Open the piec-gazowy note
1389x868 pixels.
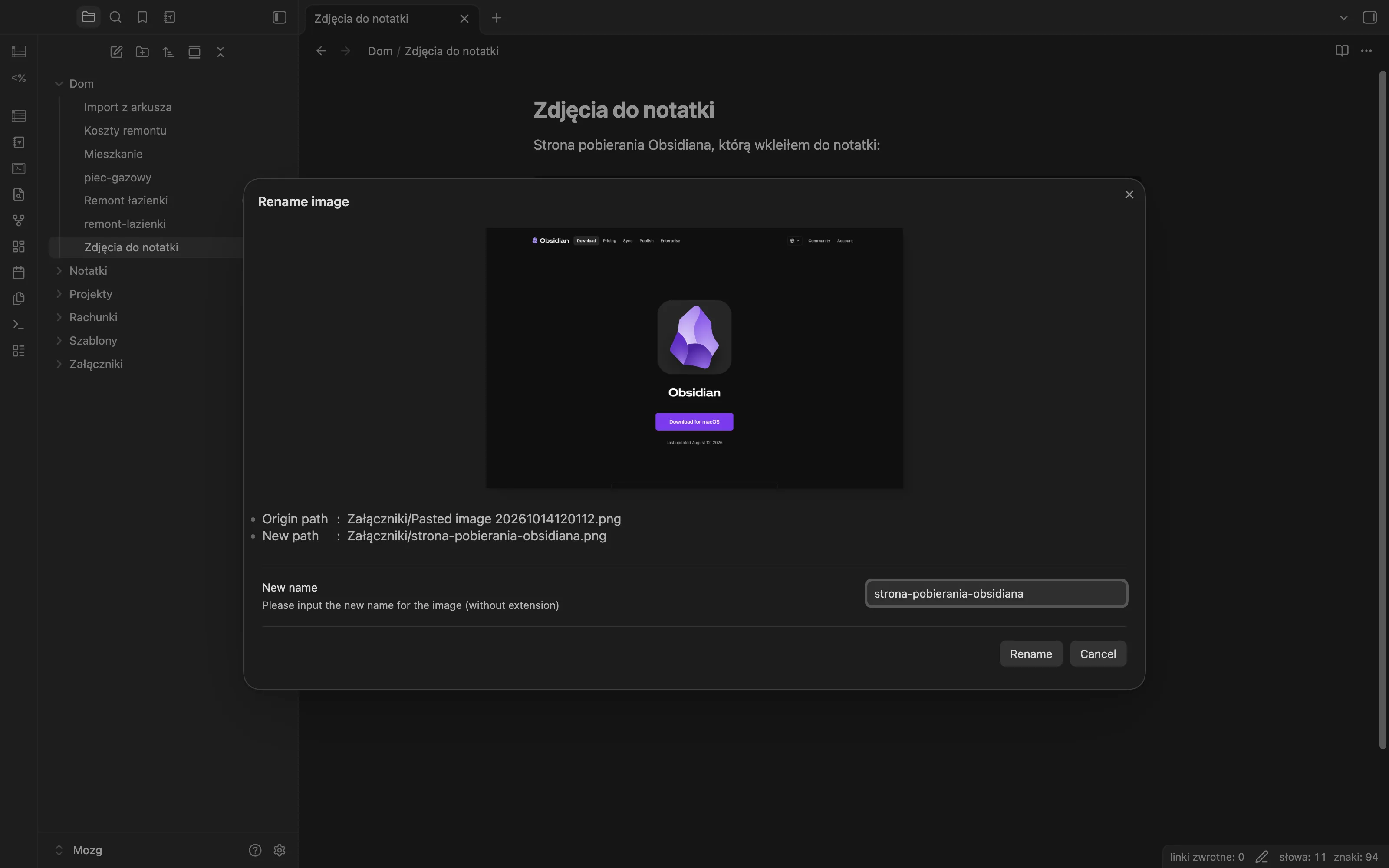(x=118, y=178)
